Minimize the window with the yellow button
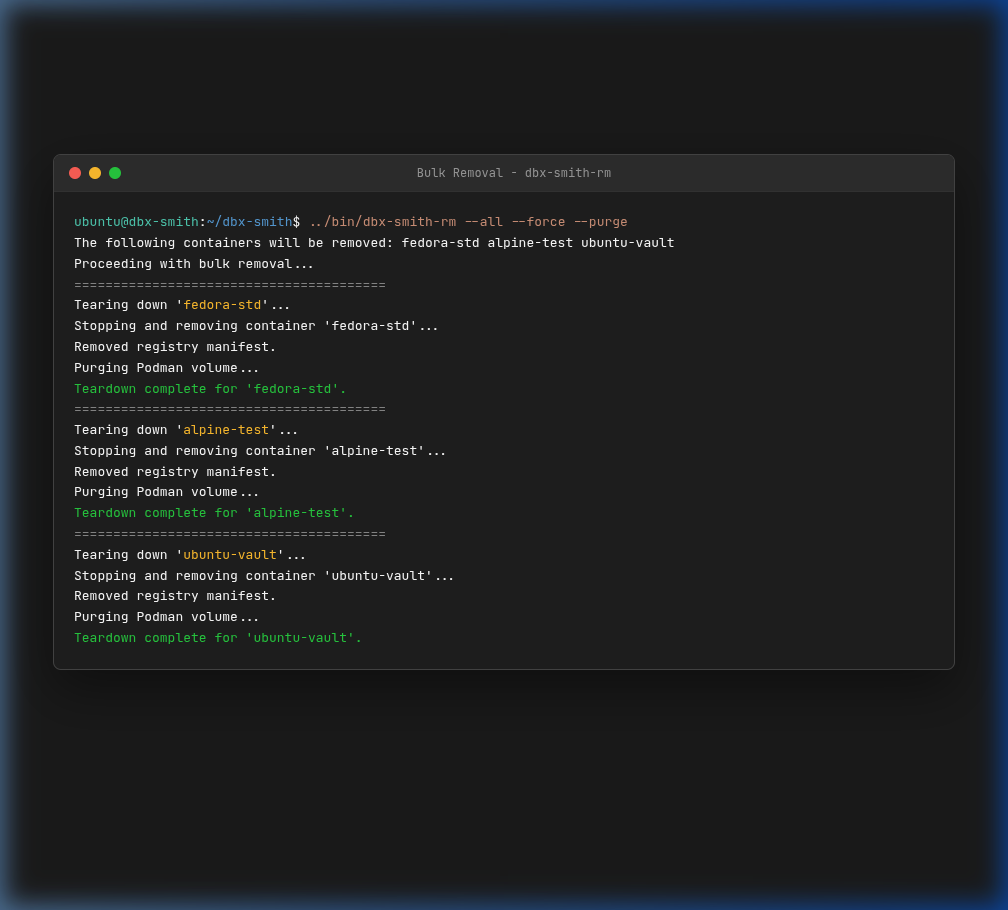 coord(95,173)
